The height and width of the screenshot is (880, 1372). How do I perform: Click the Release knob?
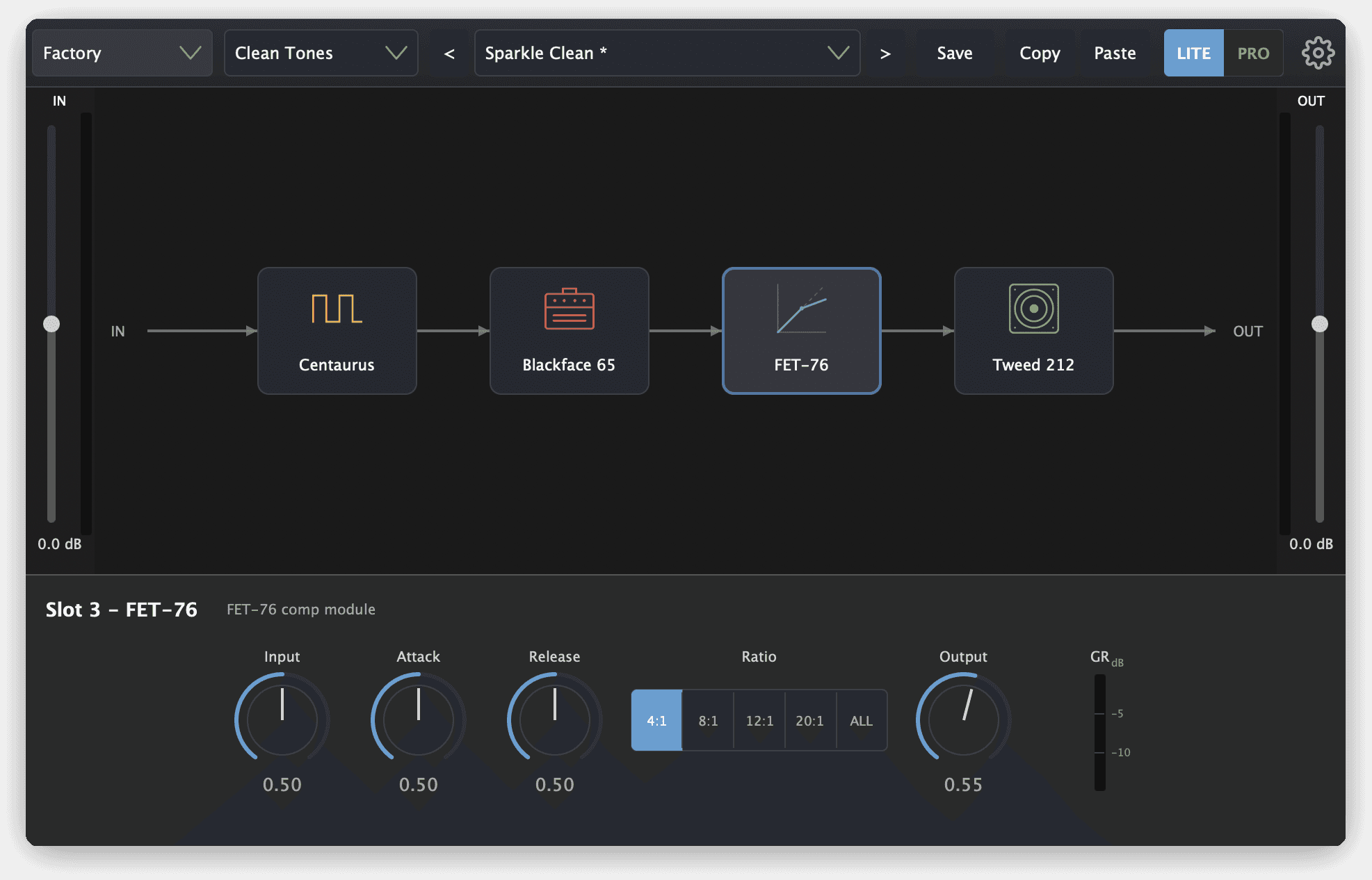click(x=554, y=719)
